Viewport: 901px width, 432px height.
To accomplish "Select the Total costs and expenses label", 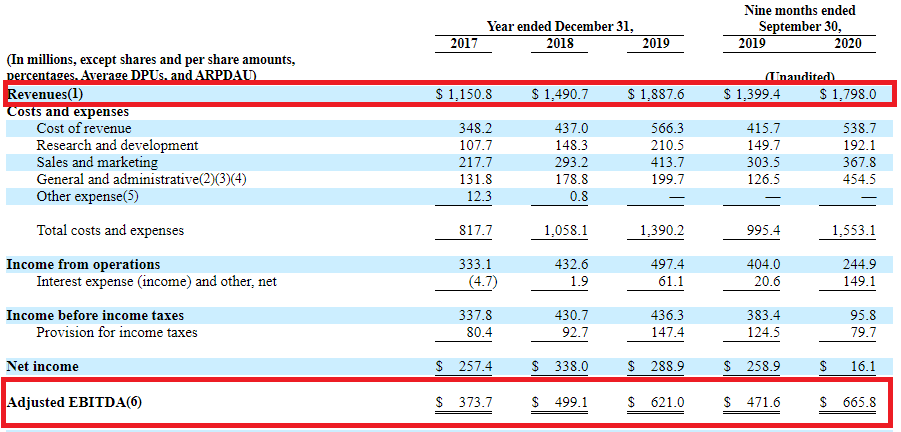I will coord(110,231).
